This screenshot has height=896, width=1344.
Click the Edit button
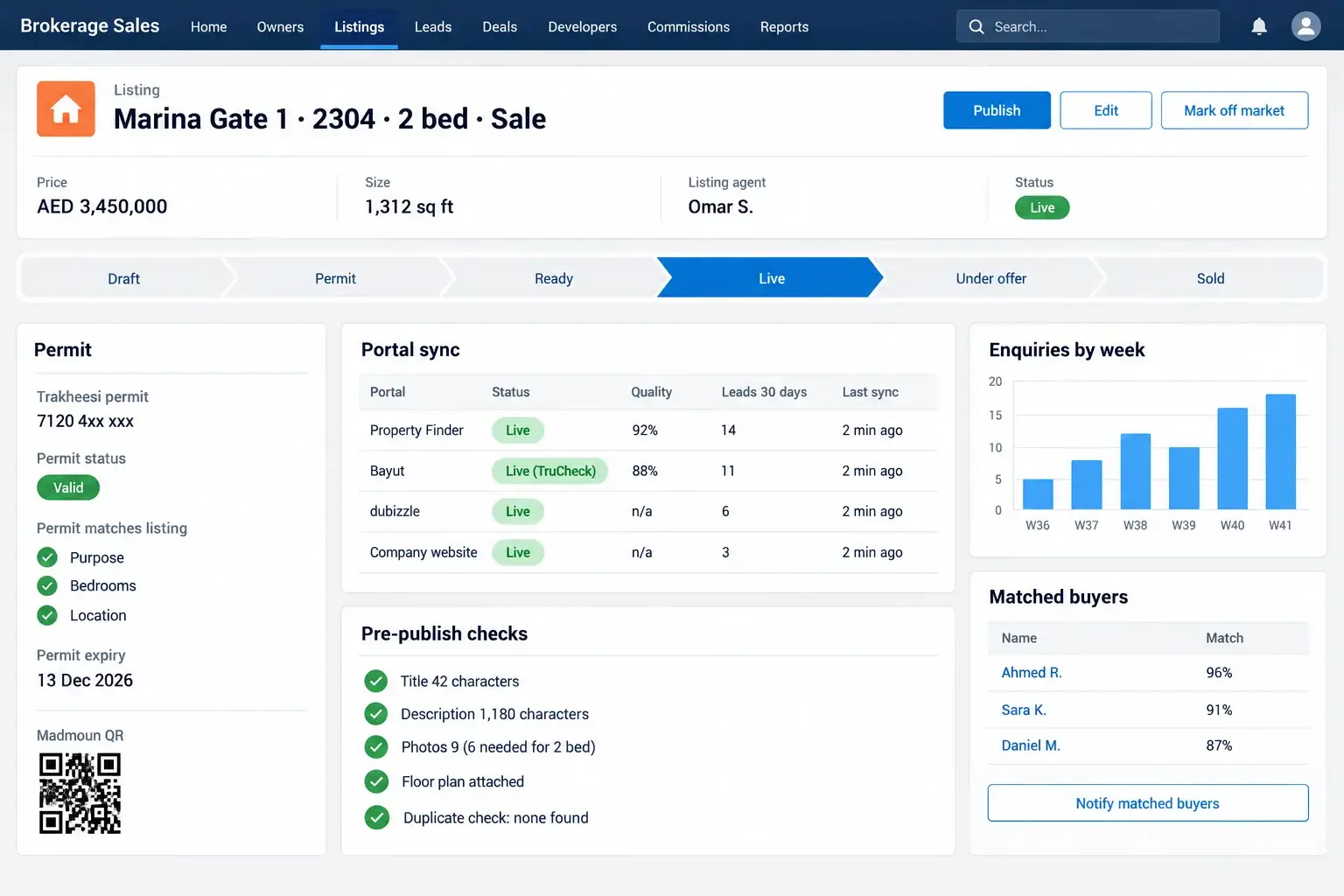point(1106,110)
